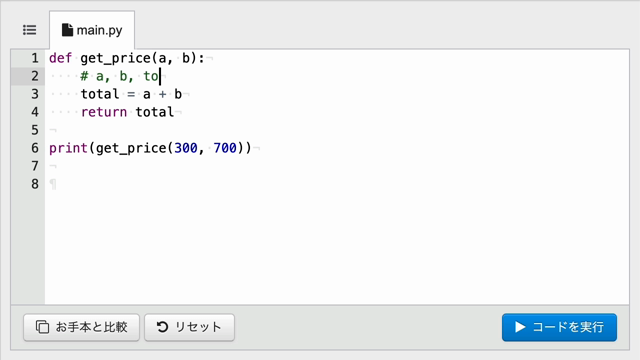Place cursor on def get_price line

pyautogui.click(x=127, y=58)
